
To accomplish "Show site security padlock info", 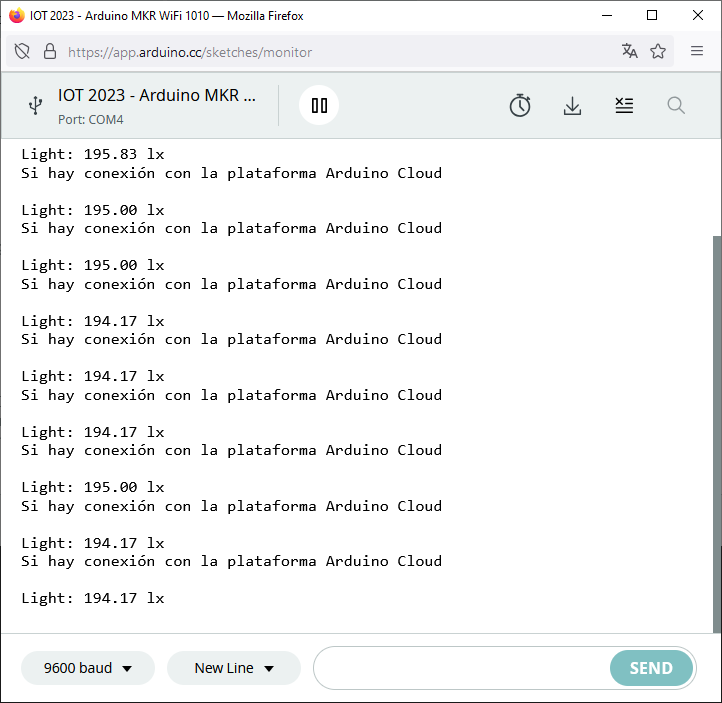I will coord(50,52).
